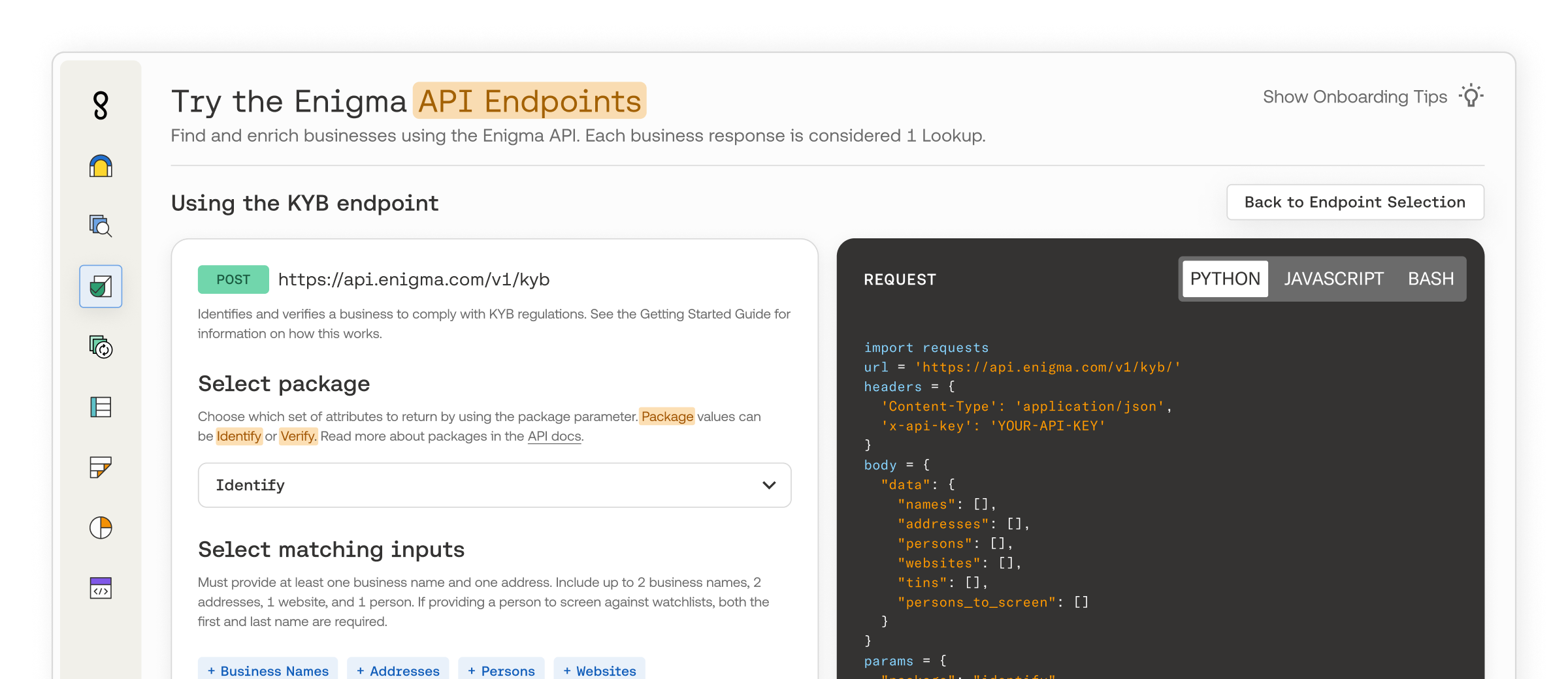Viewport: 1568px width, 679px height.
Task: Open the purple code window icon
Action: pyautogui.click(x=101, y=588)
